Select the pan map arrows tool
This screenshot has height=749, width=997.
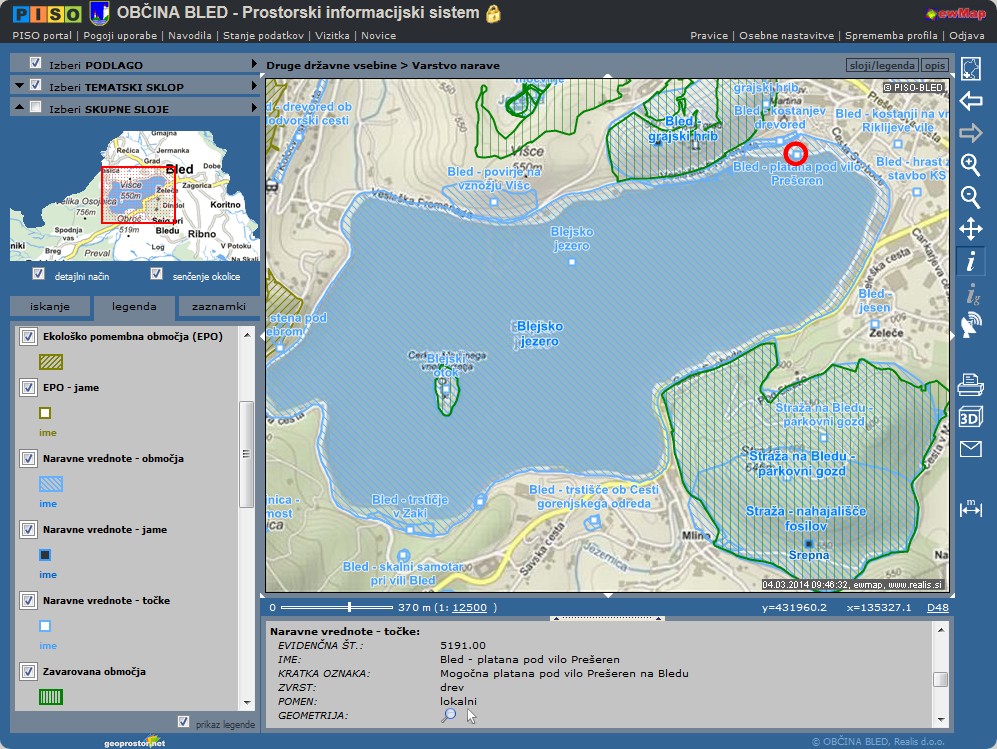tap(970, 229)
